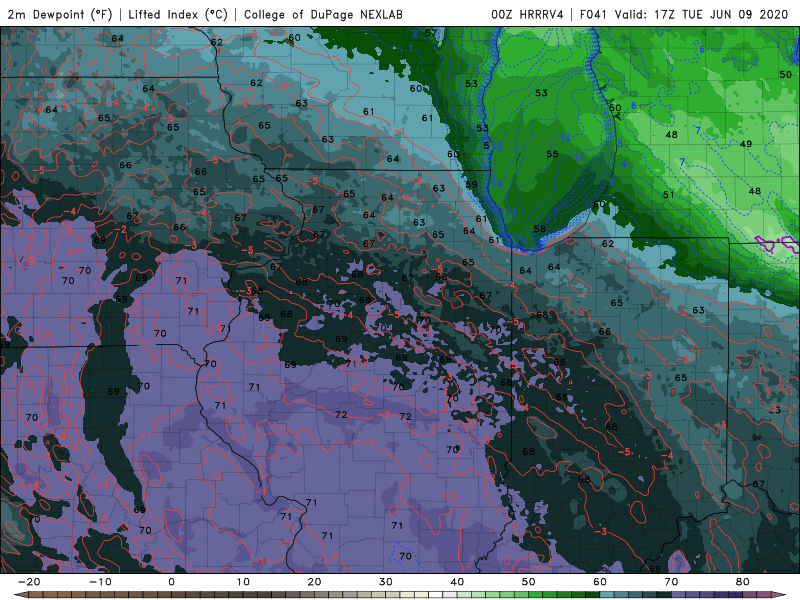Image resolution: width=800 pixels, height=600 pixels.
Task: Click the blue "12" lifted index contour label
Action: (x=565, y=137)
